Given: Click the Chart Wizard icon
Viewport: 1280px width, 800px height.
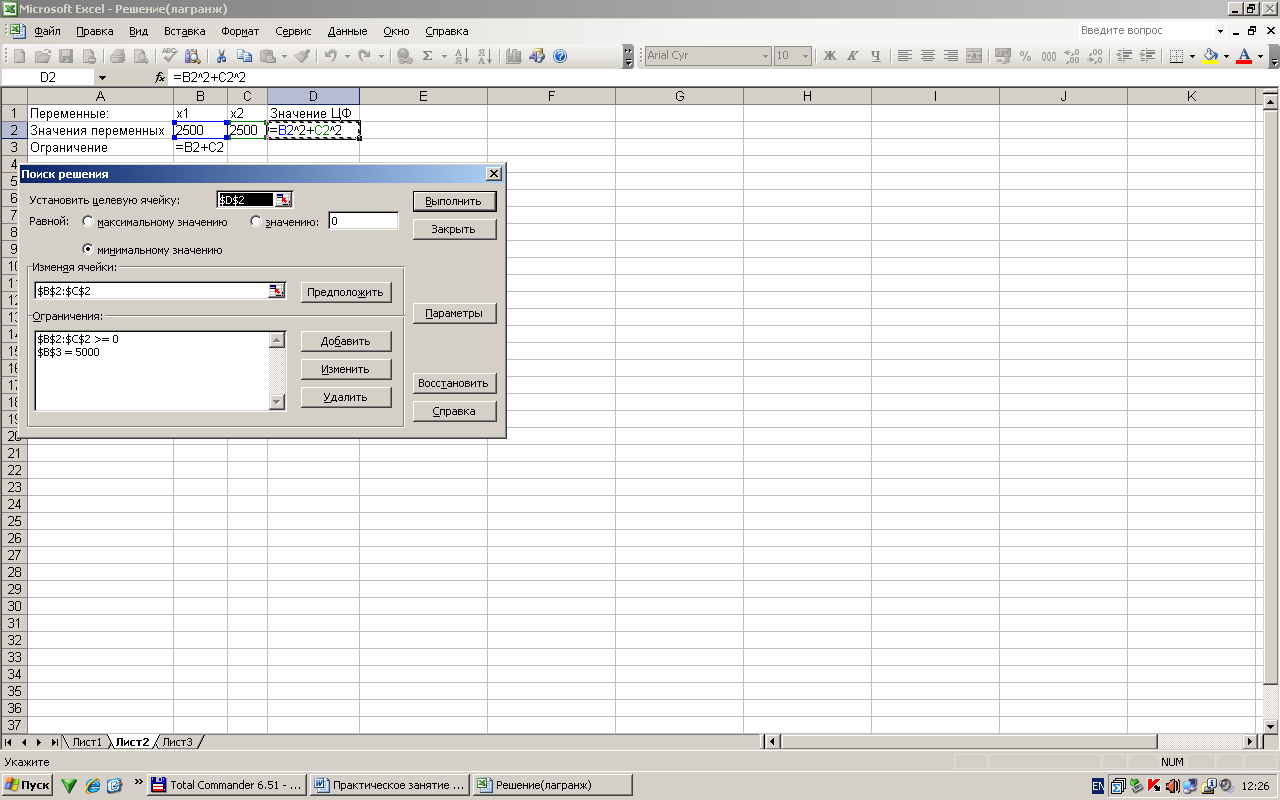Looking at the screenshot, I should [x=514, y=56].
